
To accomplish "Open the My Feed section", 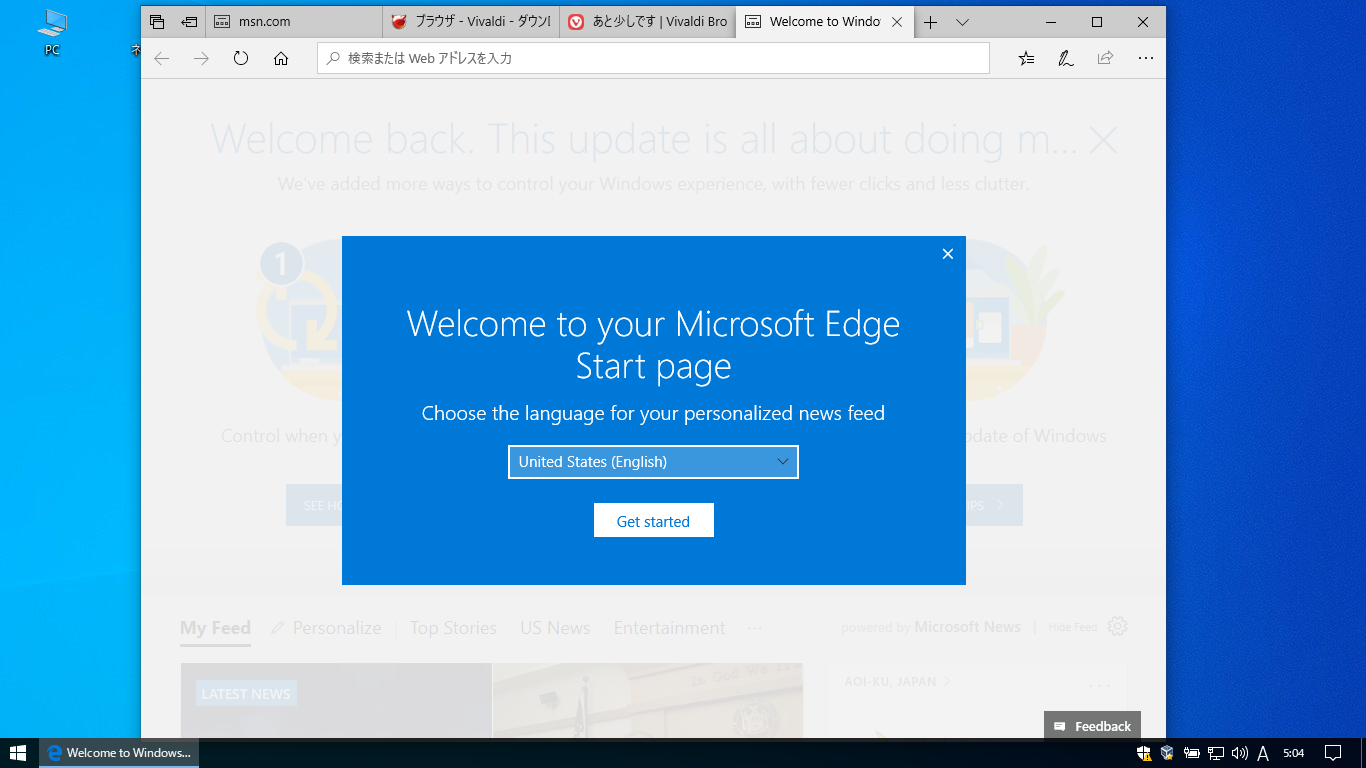I will click(215, 628).
